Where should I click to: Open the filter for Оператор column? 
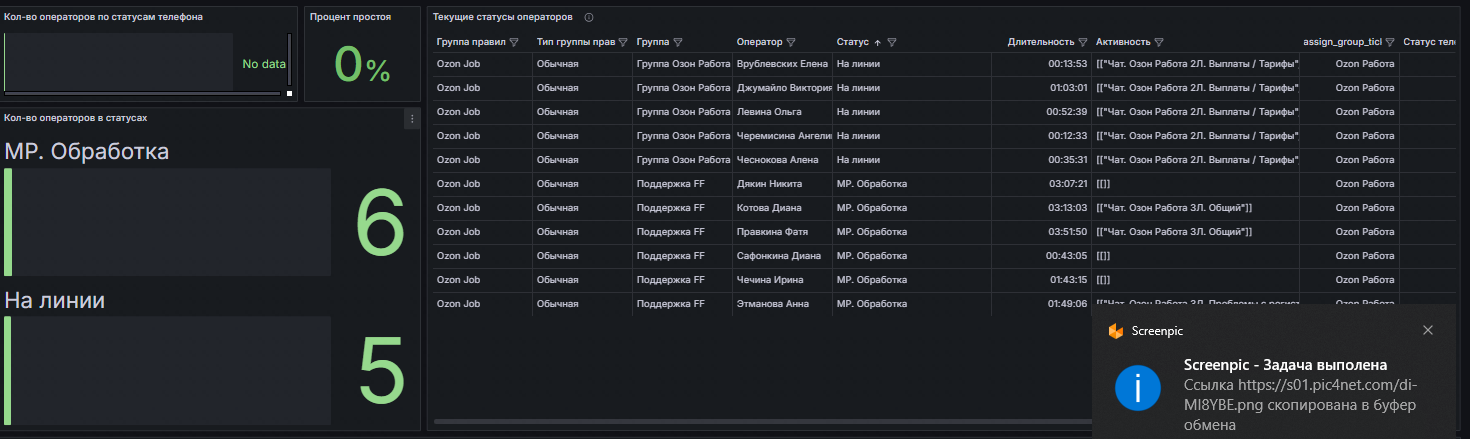[x=791, y=42]
